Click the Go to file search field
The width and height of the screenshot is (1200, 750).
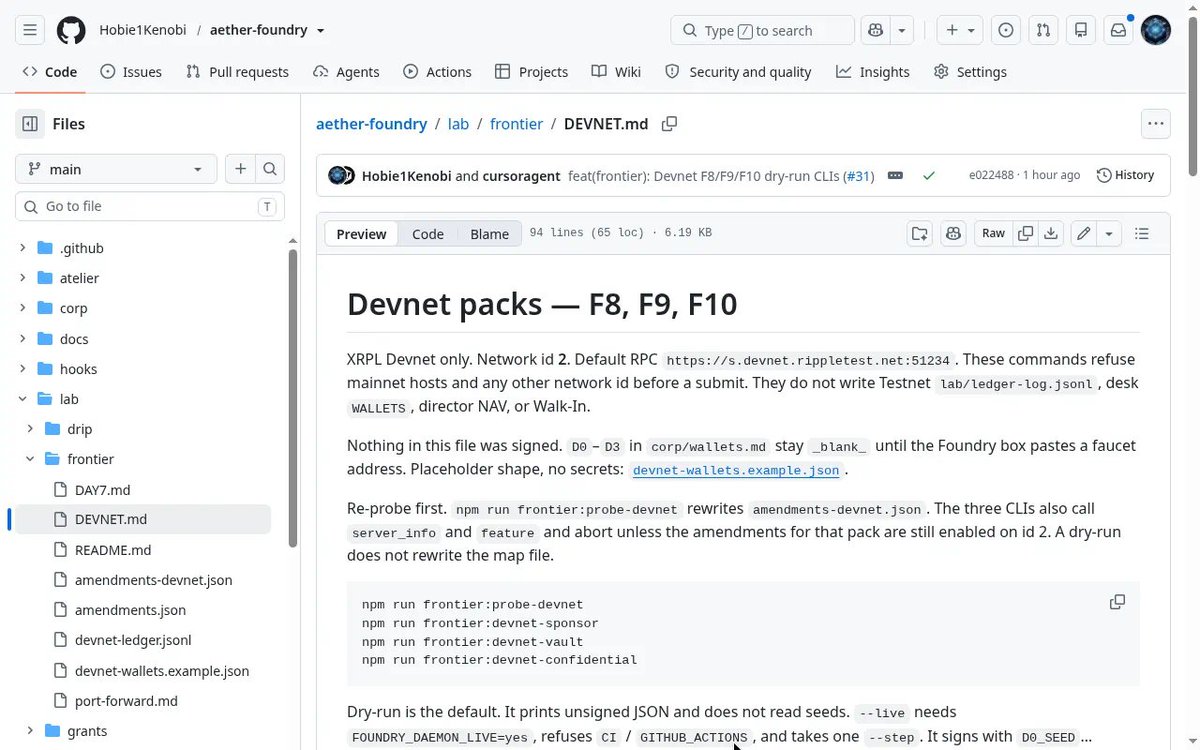pos(150,207)
